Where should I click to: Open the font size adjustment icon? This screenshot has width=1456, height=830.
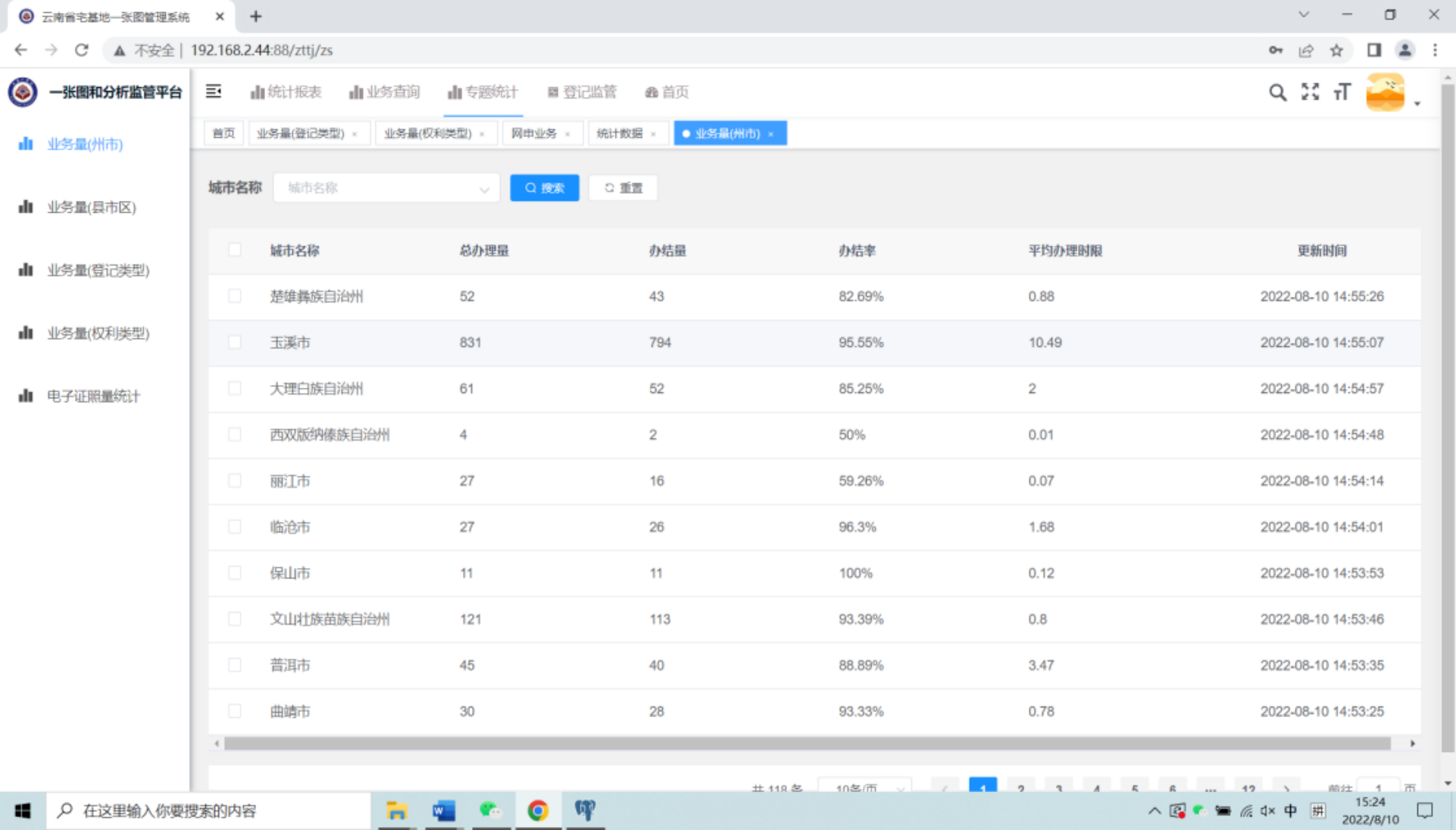1342,92
